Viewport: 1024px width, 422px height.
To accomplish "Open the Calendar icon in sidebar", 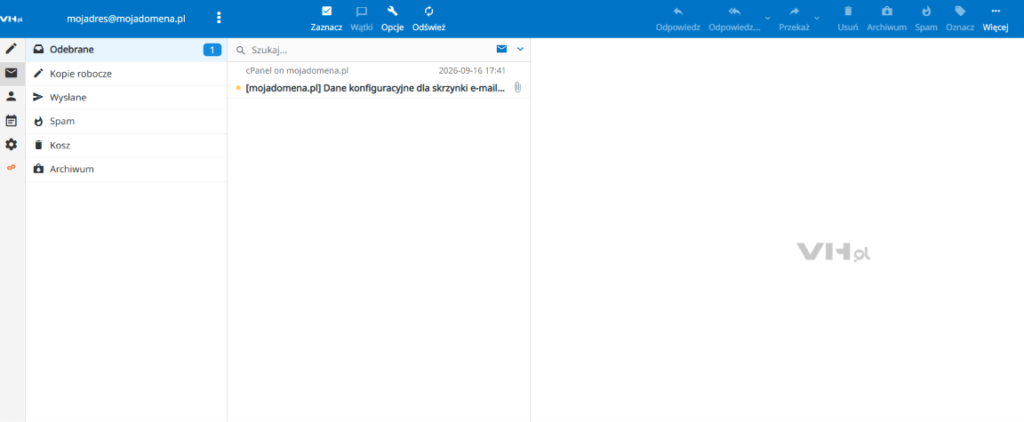I will pos(11,120).
